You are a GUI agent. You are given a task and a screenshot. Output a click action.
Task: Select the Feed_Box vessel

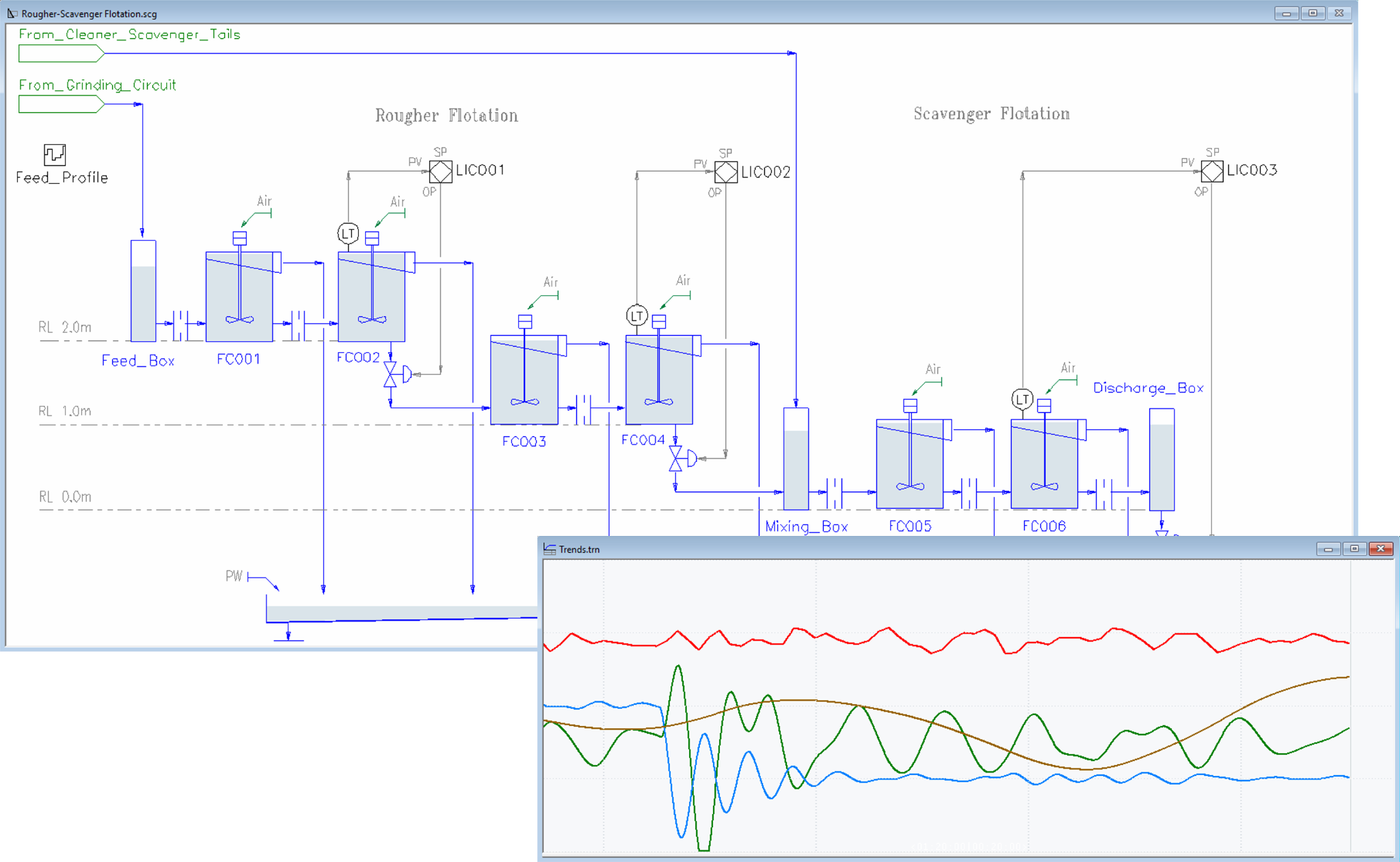click(x=143, y=291)
